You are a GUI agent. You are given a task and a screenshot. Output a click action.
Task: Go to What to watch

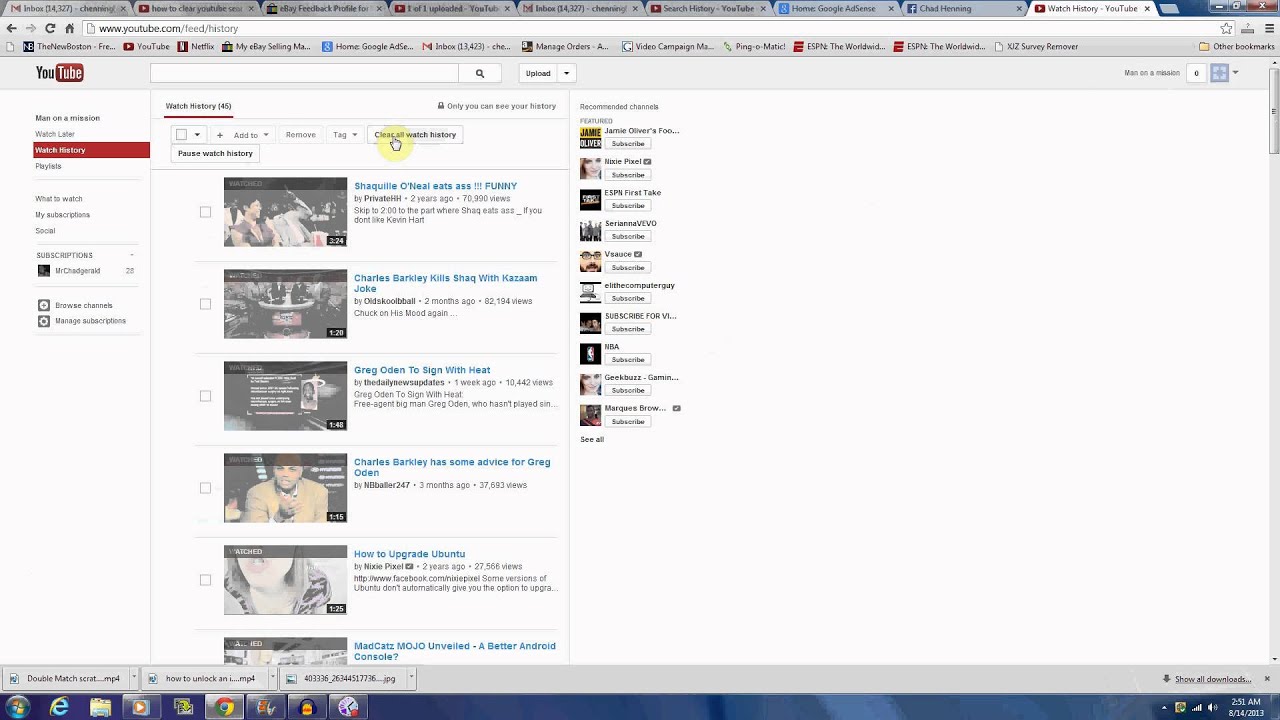(x=59, y=199)
